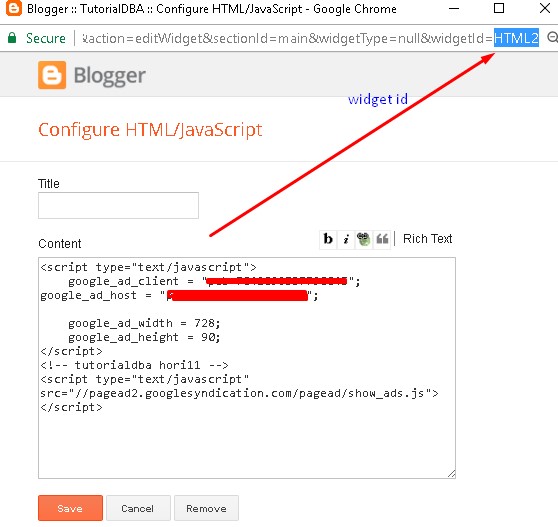This screenshot has height=527, width=558.
Task: Click the Blogger logo icon
Action: [x=52, y=75]
